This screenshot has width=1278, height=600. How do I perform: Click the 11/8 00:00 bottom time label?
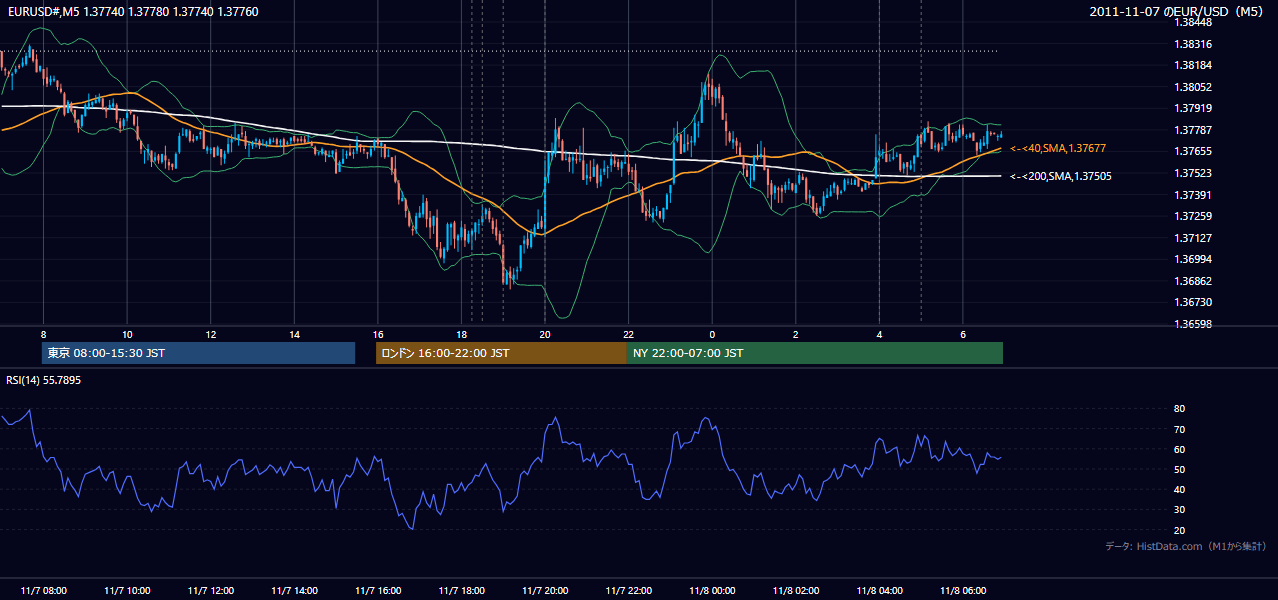click(712, 590)
